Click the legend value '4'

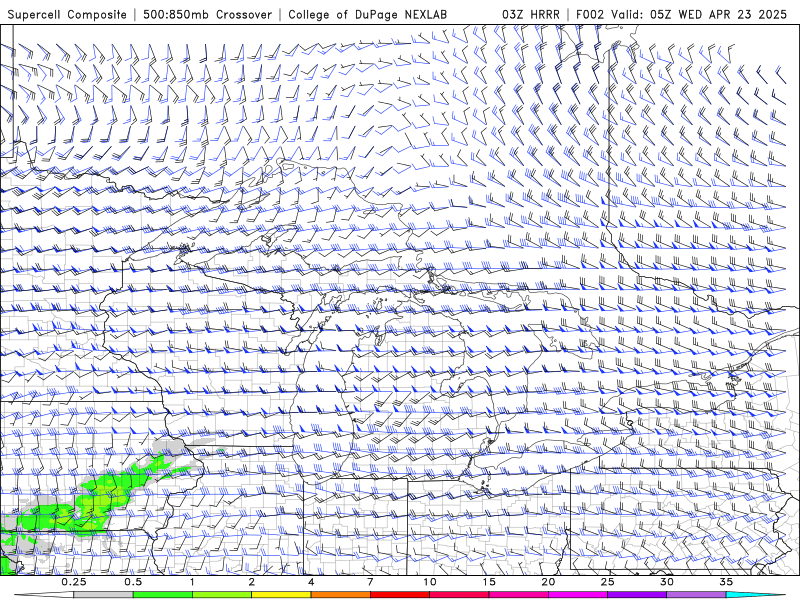[311, 582]
